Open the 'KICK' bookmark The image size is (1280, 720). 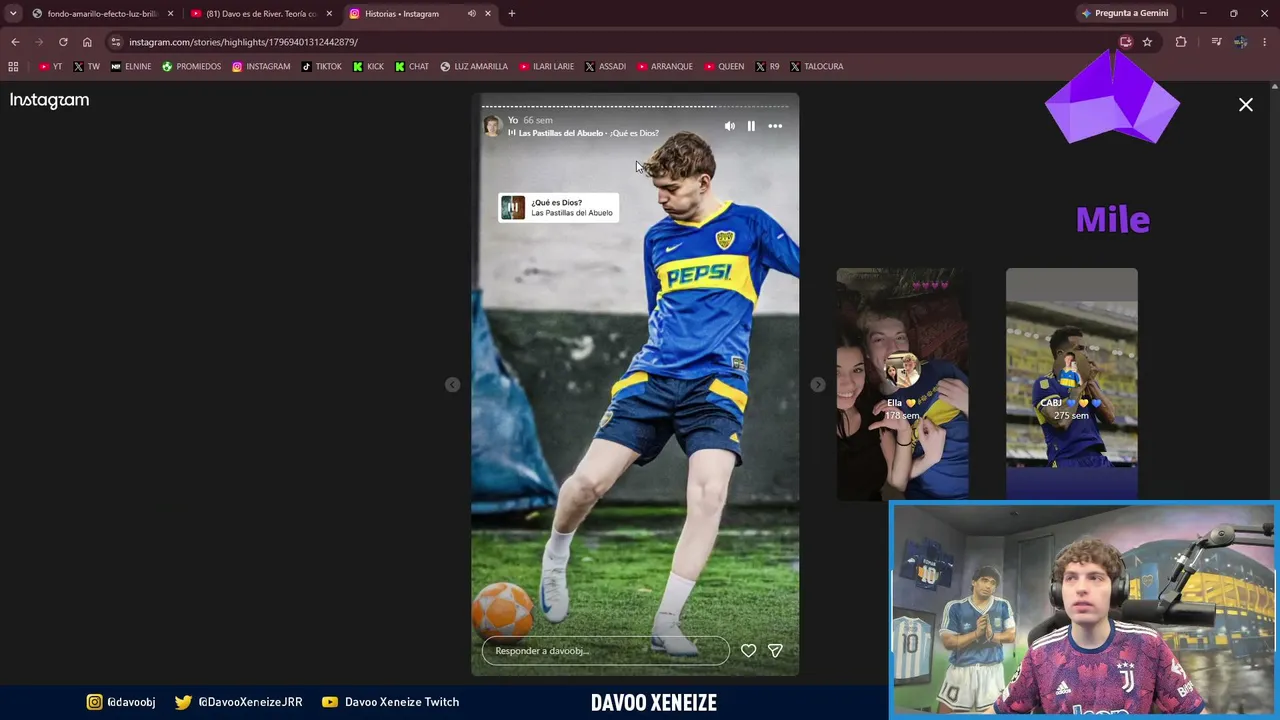368,67
